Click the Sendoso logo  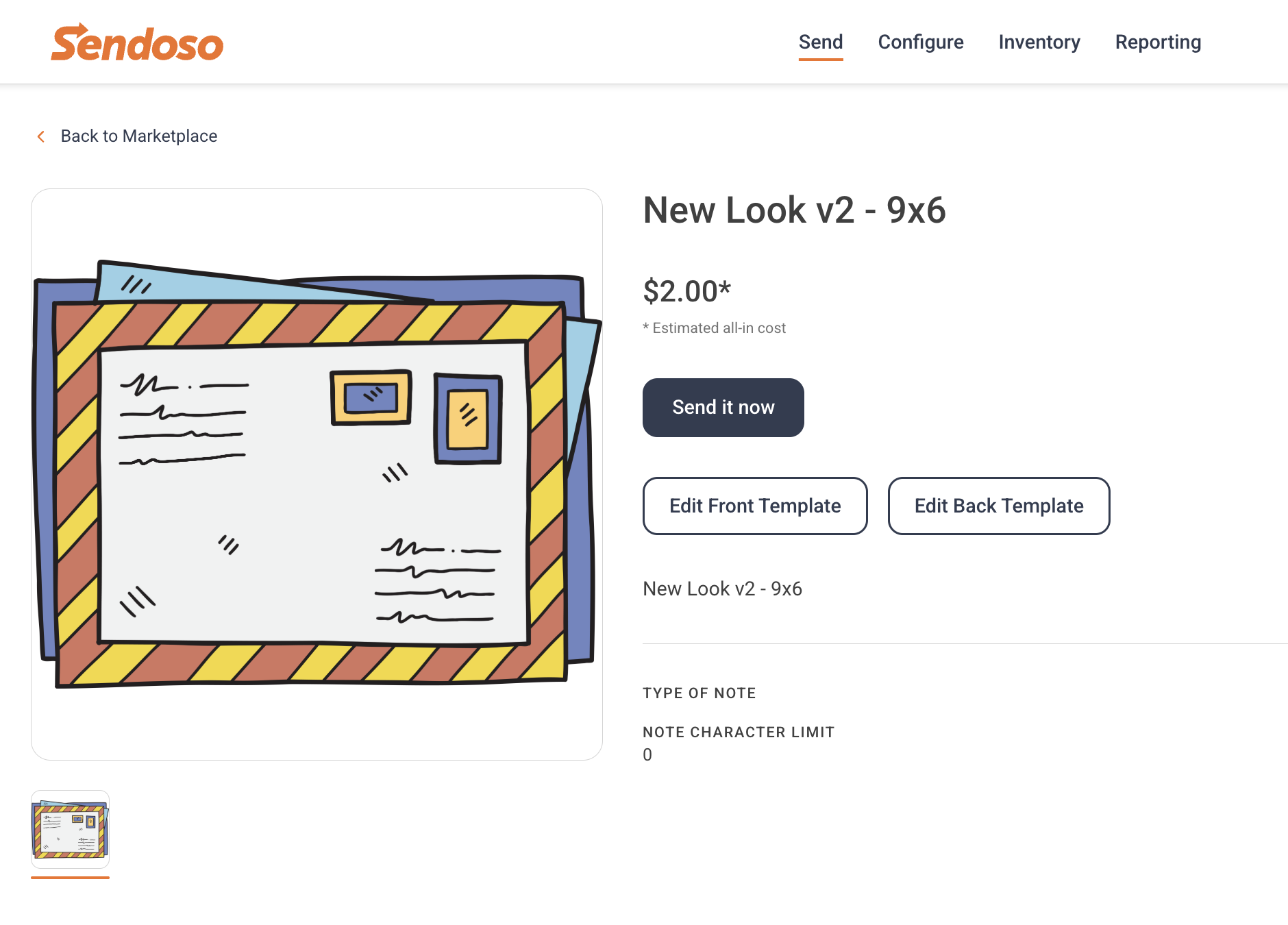137,42
